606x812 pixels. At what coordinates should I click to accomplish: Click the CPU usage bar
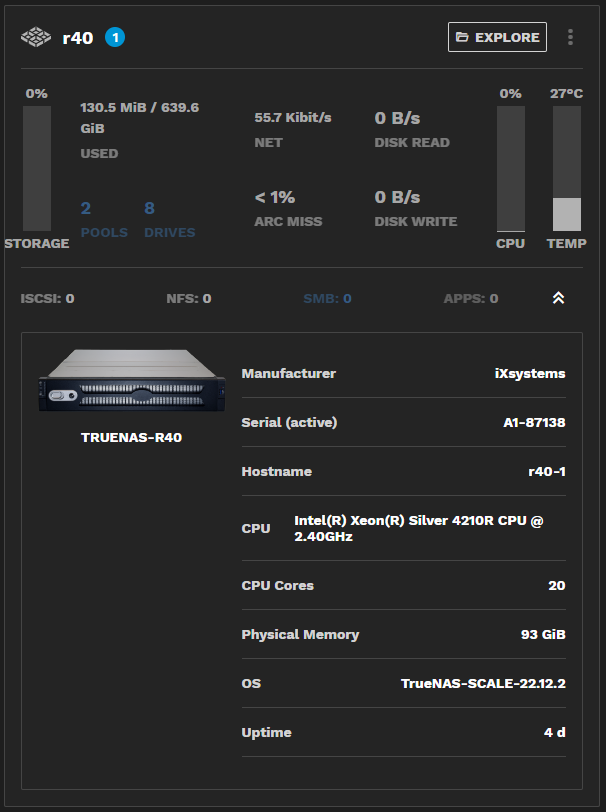click(510, 168)
